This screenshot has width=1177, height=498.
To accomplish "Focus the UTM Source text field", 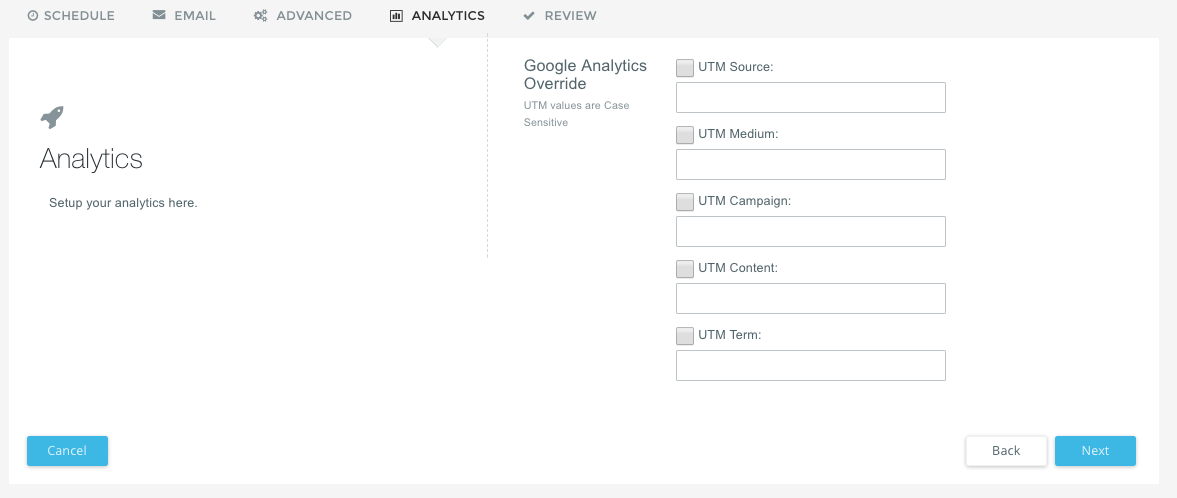I will [810, 98].
